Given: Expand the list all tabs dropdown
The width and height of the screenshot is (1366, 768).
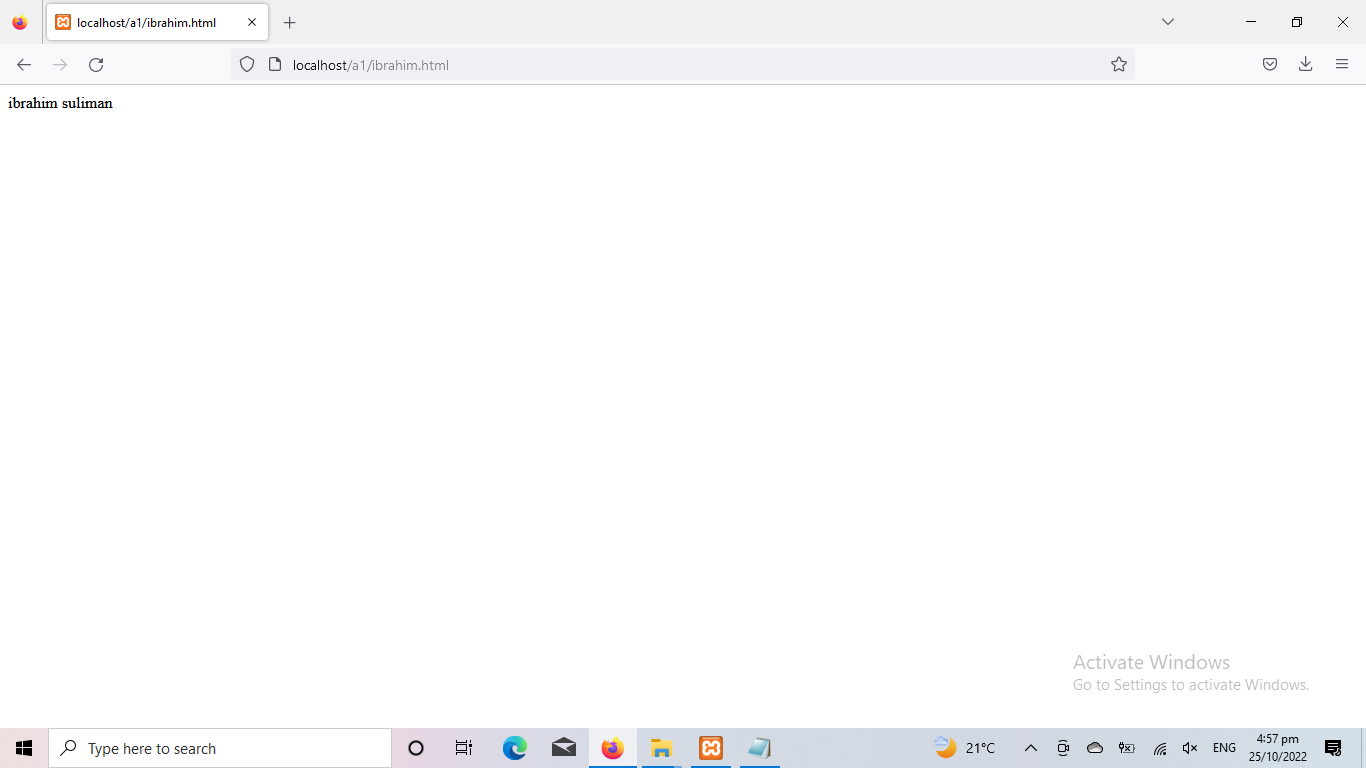Looking at the screenshot, I should click(x=1168, y=22).
